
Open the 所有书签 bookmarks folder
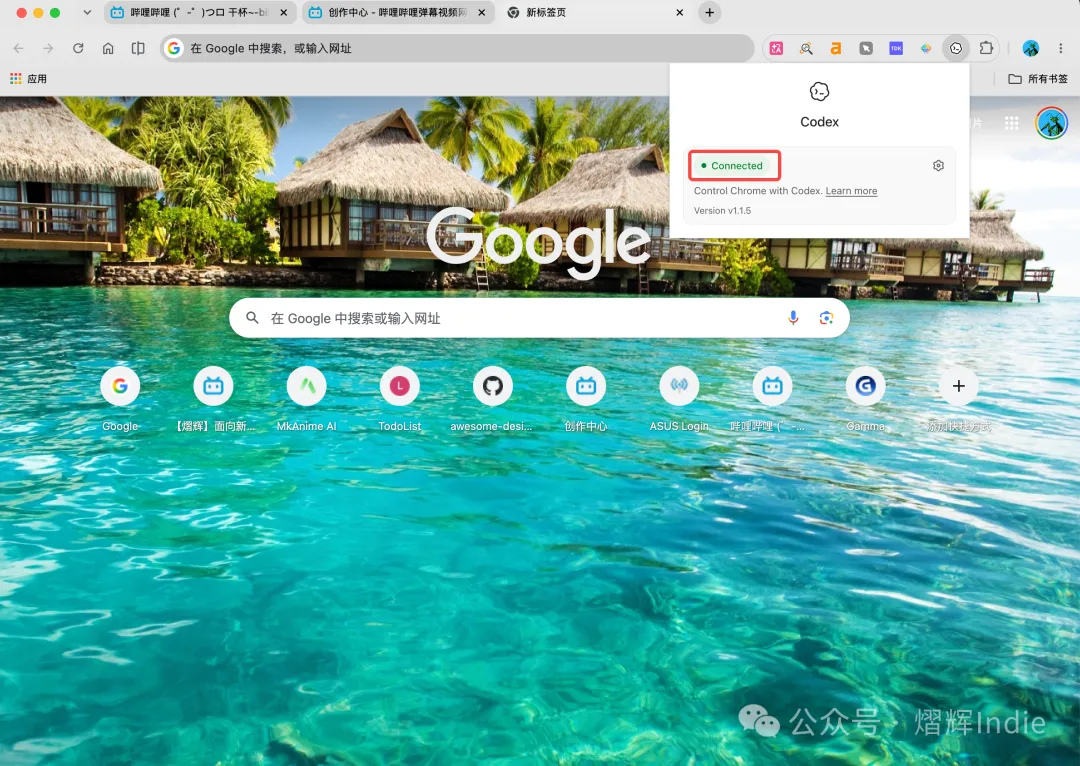tap(1038, 79)
